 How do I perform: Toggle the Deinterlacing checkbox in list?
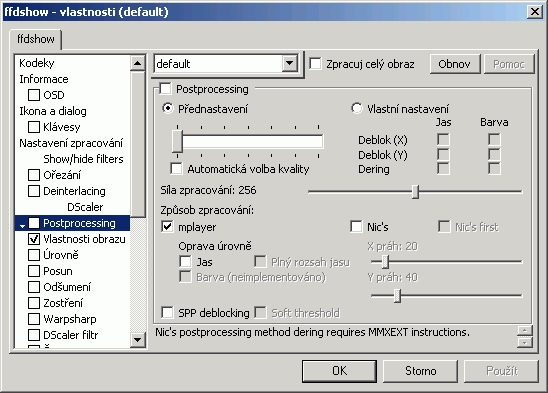[34, 191]
